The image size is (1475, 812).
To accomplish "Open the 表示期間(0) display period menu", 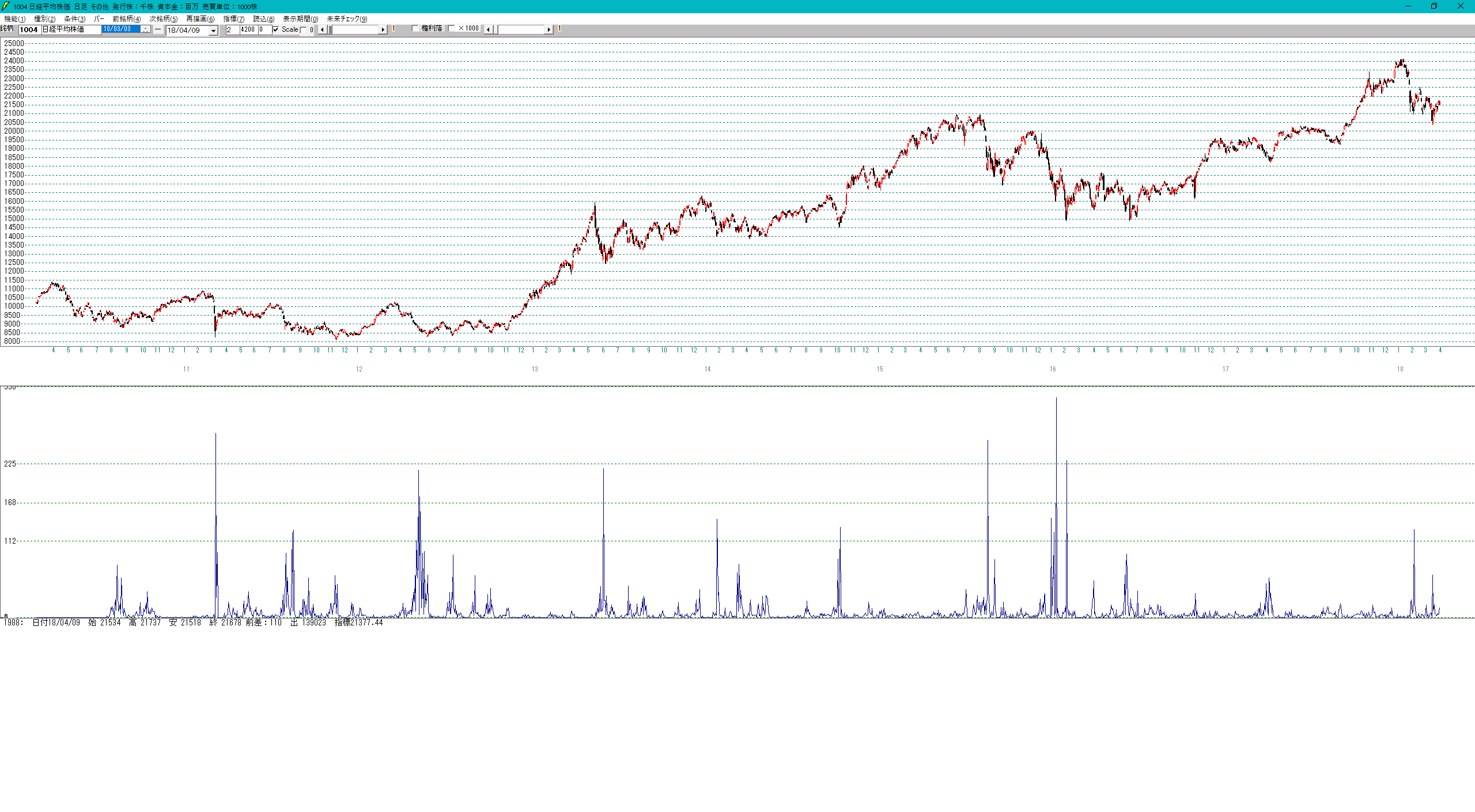I will click(300, 19).
